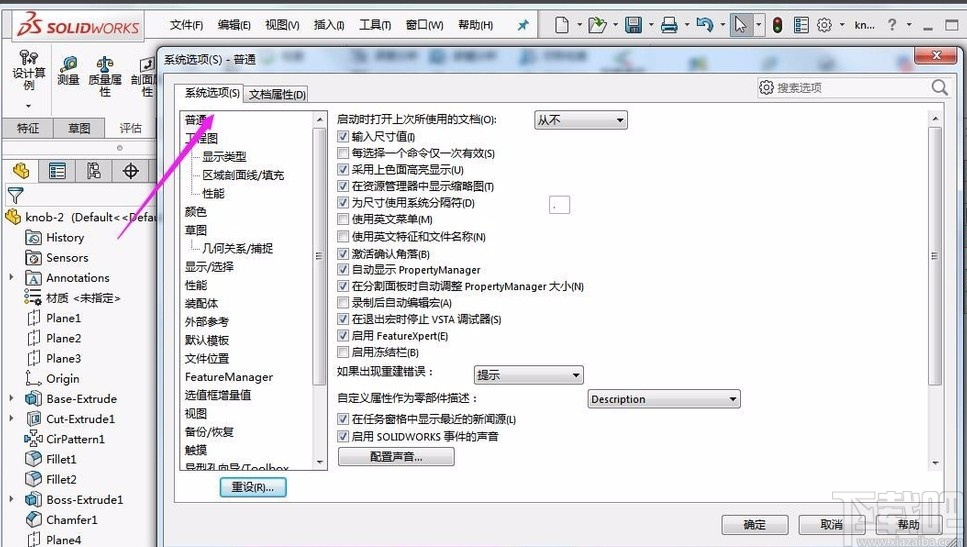The image size is (967, 547).
Task: Open the 文件(F) menu
Action: [186, 25]
